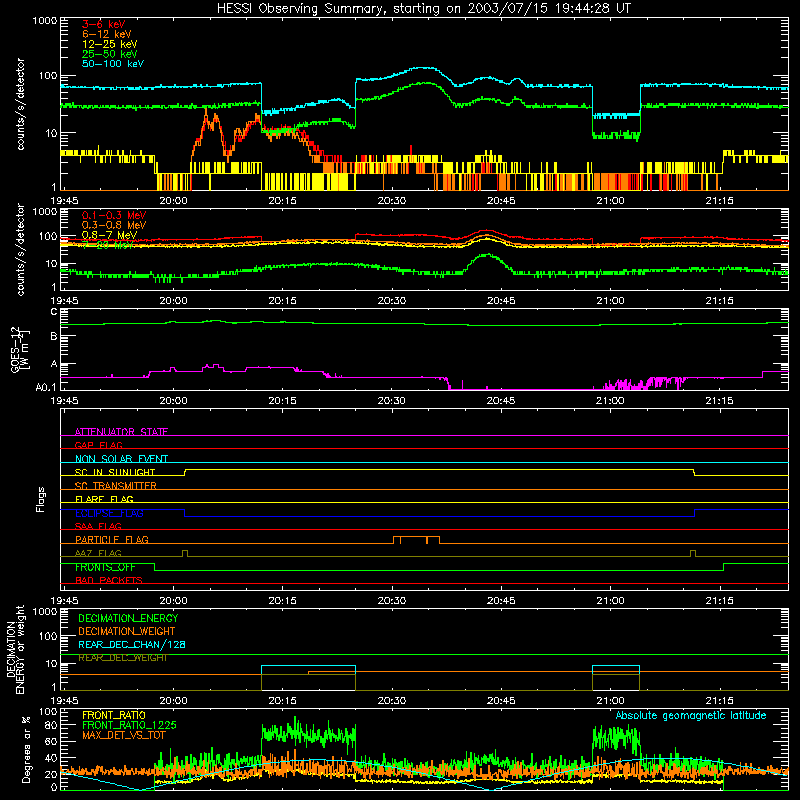The height and width of the screenshot is (800, 800).
Task: Click the BAD_PACKETS flag label
Action: pos(109,580)
